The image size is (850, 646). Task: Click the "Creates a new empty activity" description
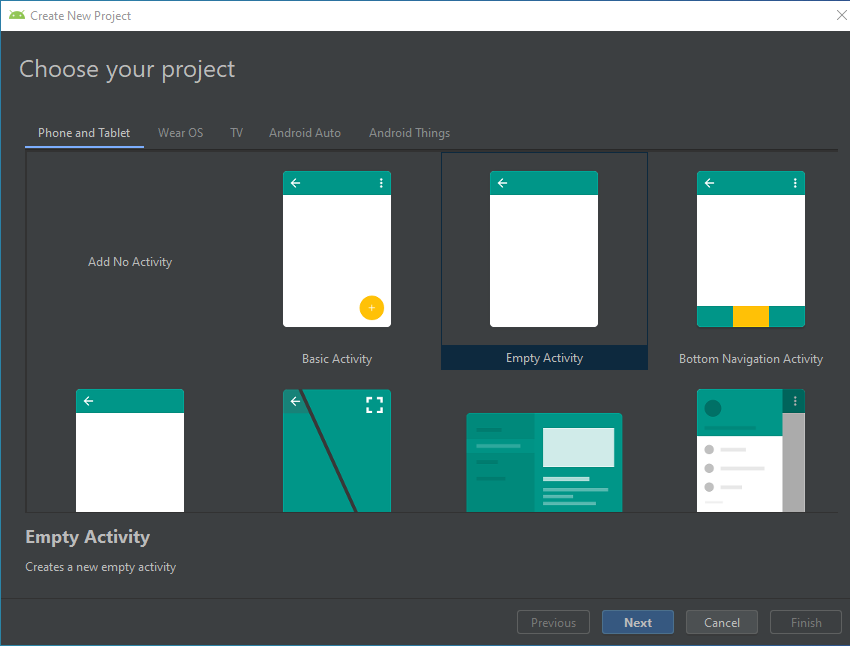pos(101,567)
